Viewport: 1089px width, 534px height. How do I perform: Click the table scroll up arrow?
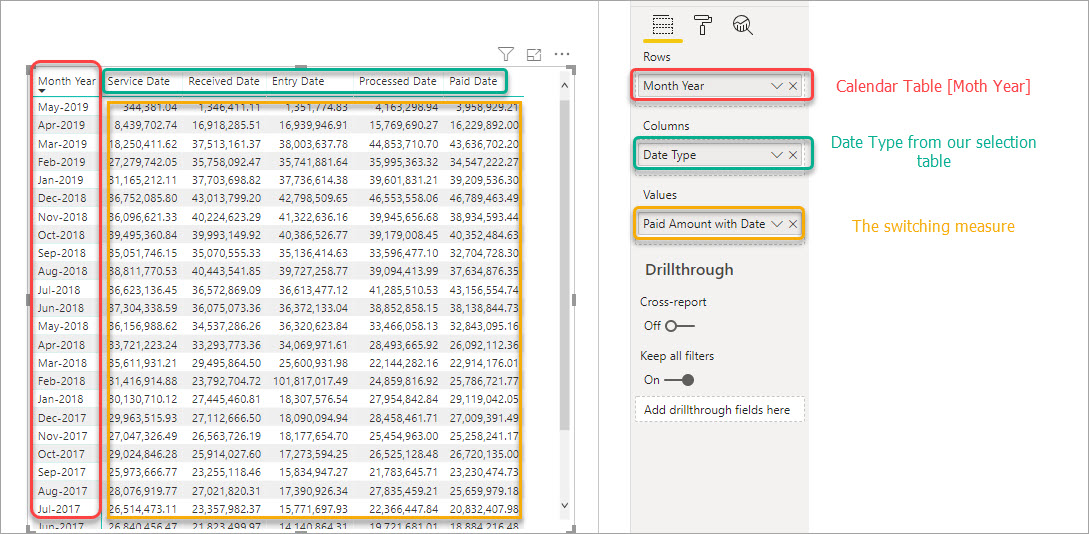[563, 85]
